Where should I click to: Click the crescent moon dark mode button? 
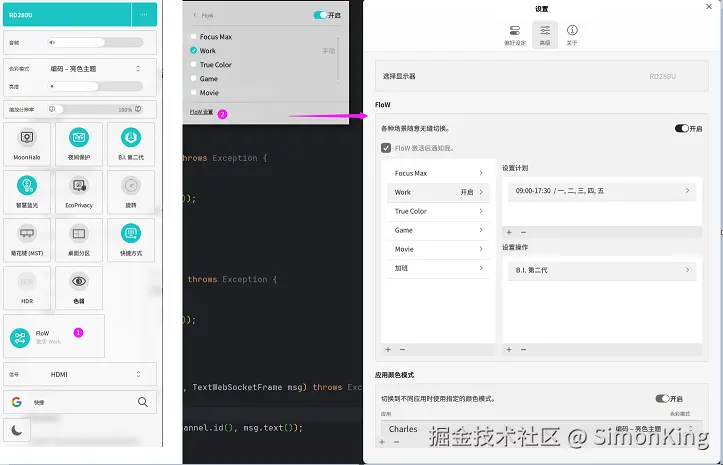[17, 430]
